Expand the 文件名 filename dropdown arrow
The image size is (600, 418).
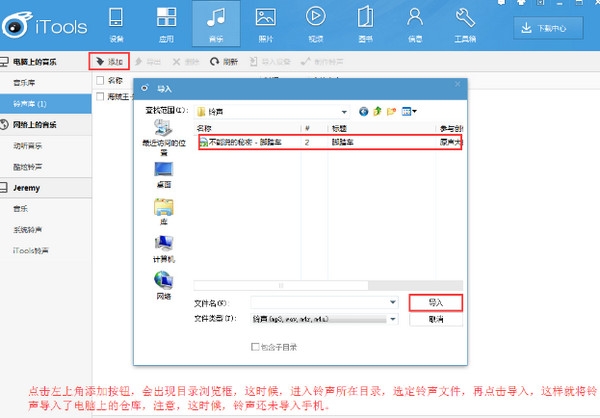tap(393, 302)
